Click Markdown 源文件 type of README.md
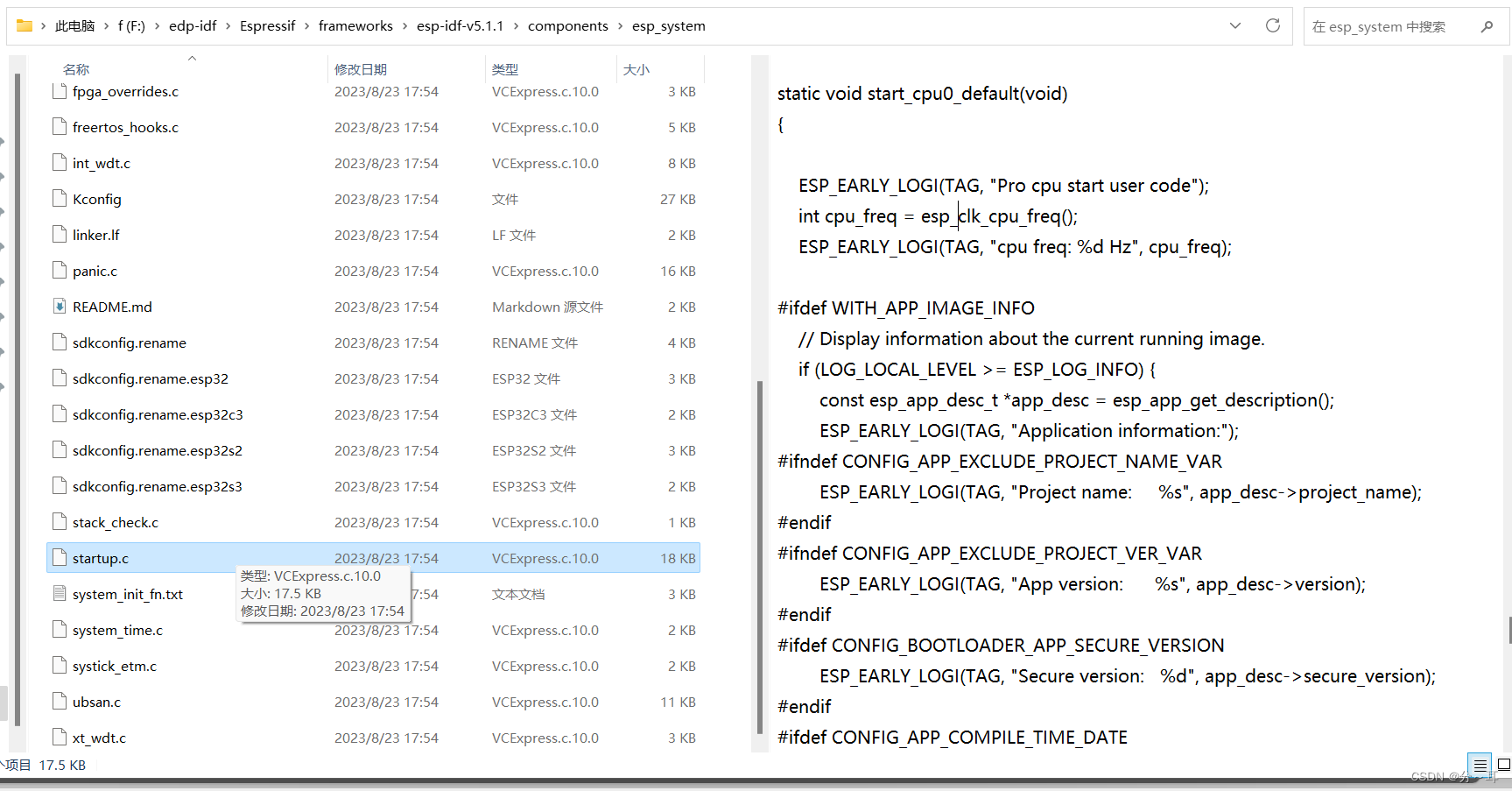Viewport: 1512px width, 791px height. (x=547, y=307)
